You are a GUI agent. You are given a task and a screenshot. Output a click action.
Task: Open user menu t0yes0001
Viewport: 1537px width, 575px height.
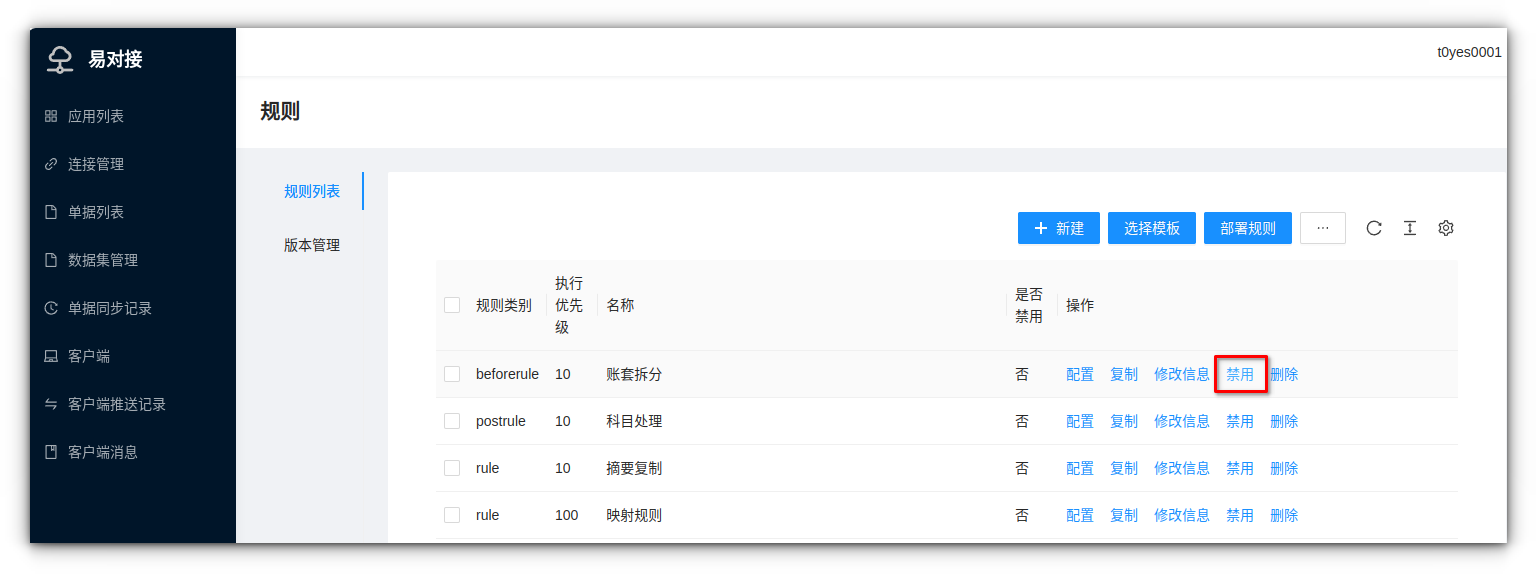[1468, 53]
